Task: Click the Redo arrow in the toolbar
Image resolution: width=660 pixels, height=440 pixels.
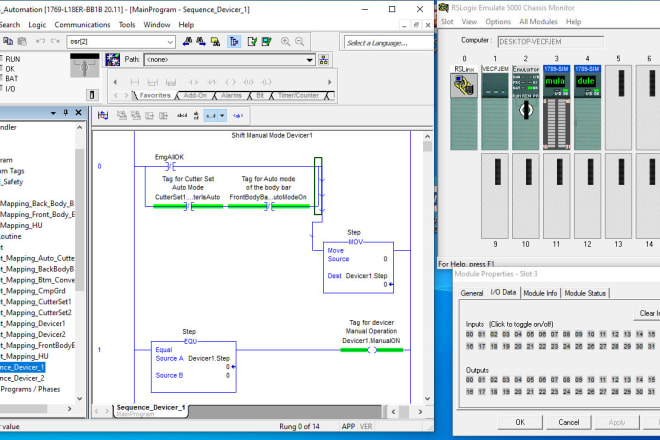Action: click(55, 41)
